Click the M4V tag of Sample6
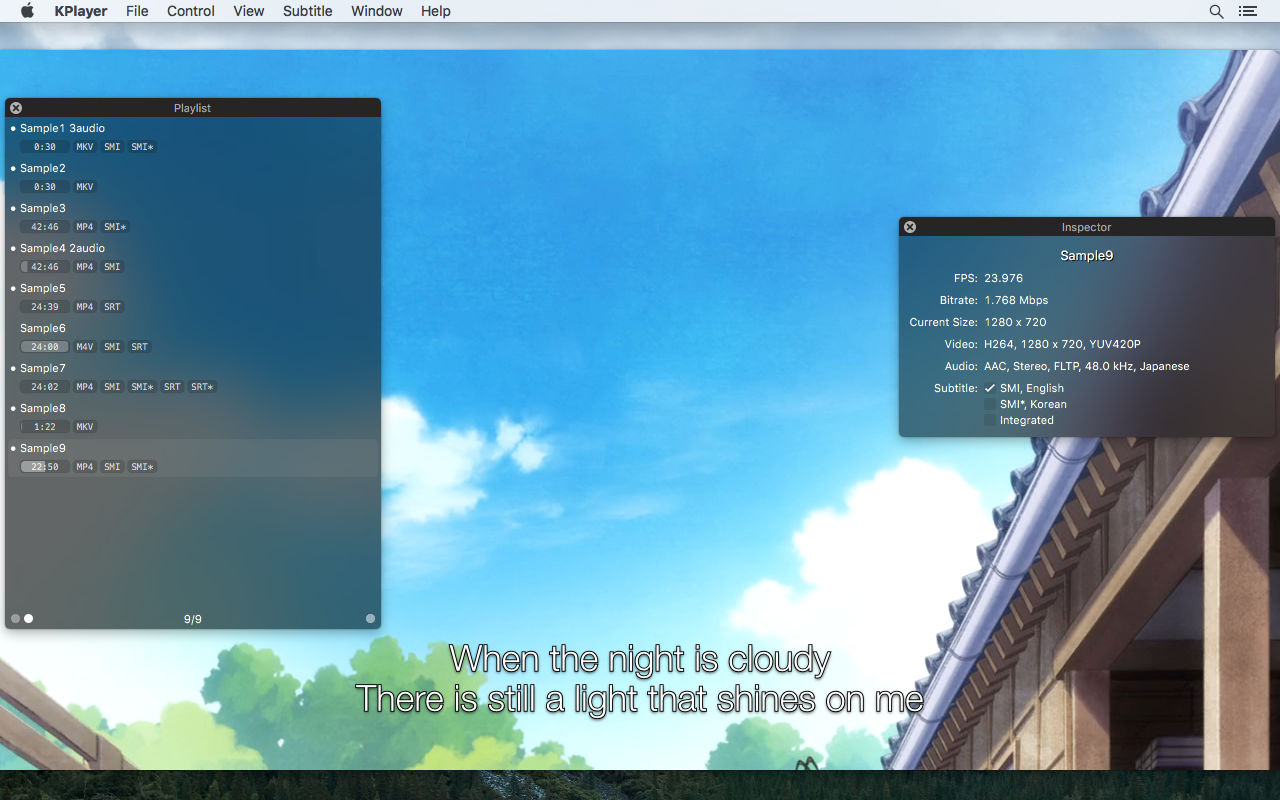Screen dimensions: 1280x800 (x=85, y=347)
